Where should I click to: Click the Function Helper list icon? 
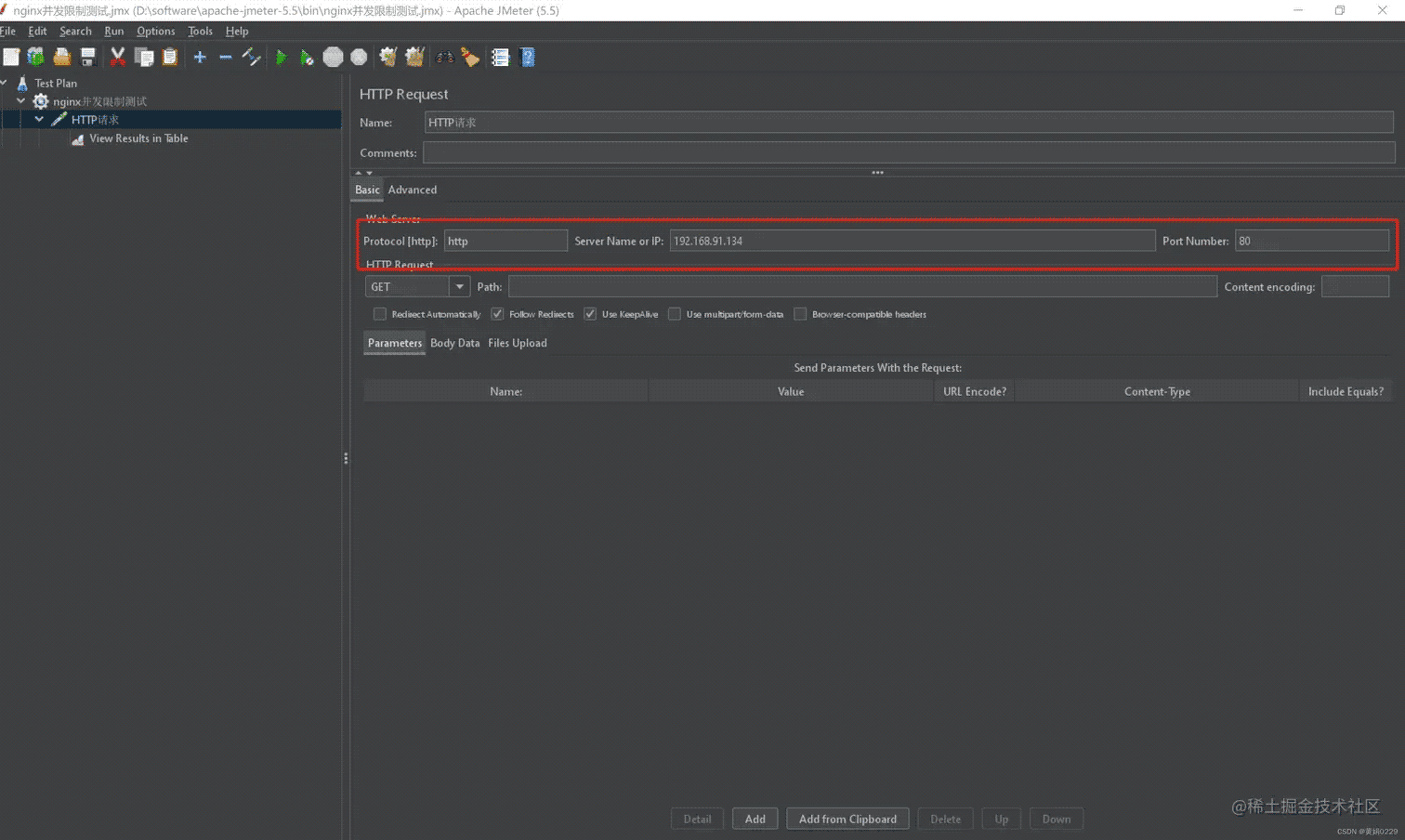500,58
